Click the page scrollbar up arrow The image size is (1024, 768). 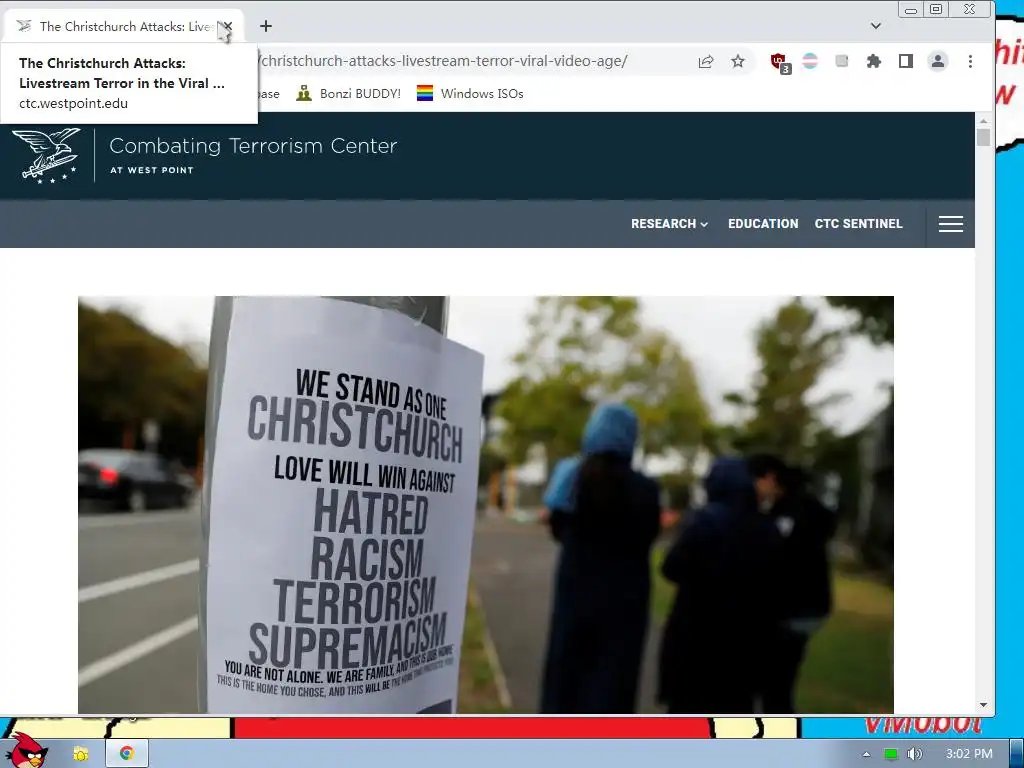click(x=984, y=121)
